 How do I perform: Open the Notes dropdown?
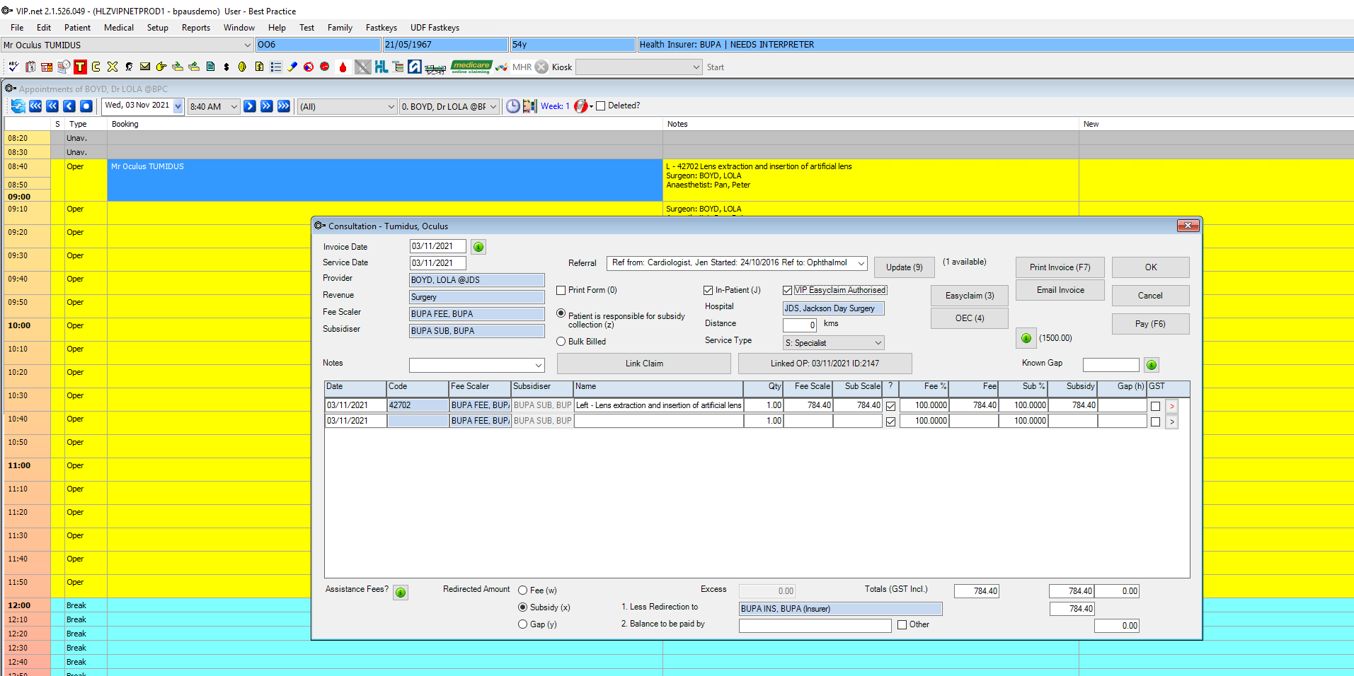coord(538,365)
